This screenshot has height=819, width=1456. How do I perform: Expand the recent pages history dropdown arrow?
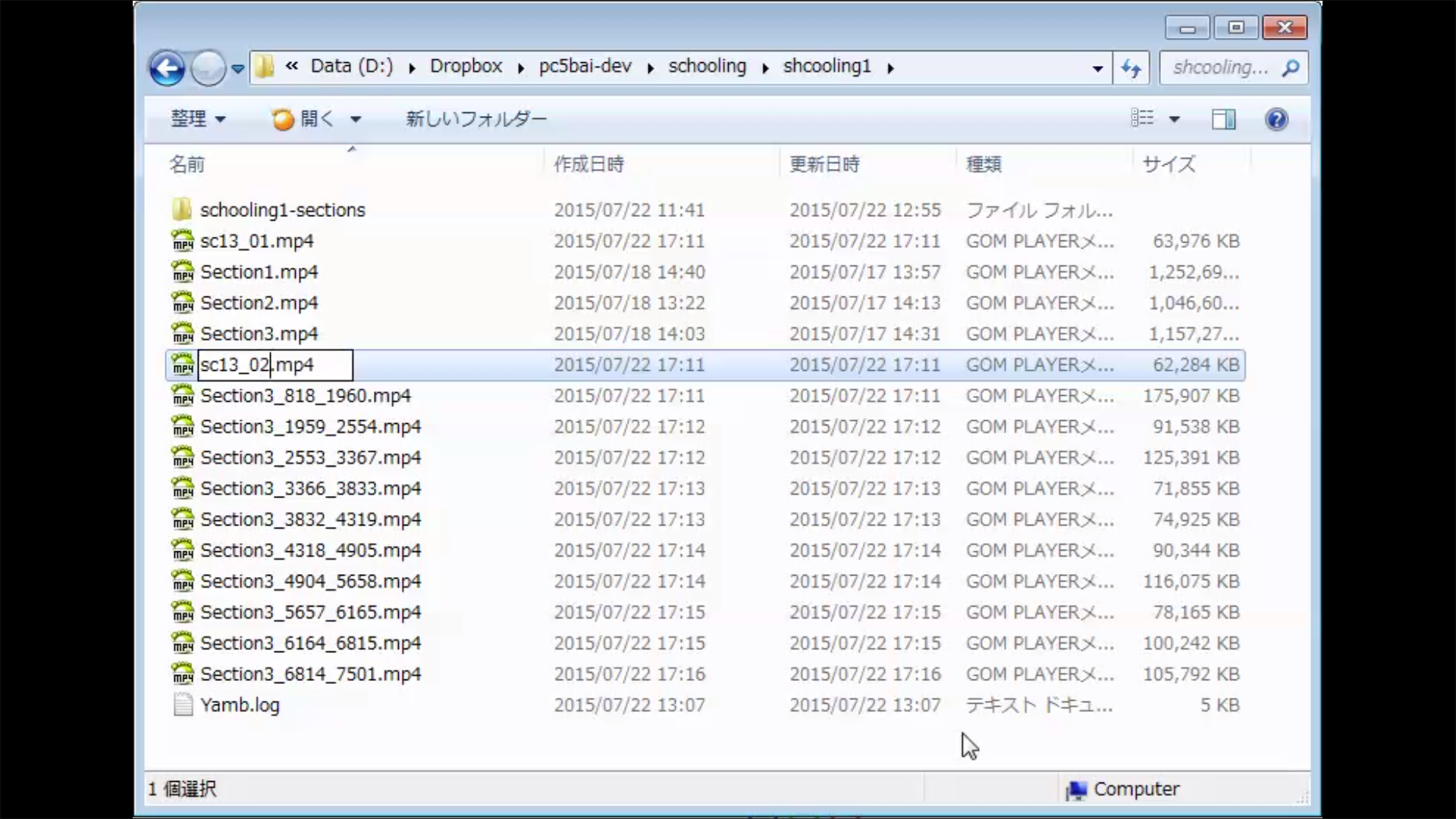point(237,69)
